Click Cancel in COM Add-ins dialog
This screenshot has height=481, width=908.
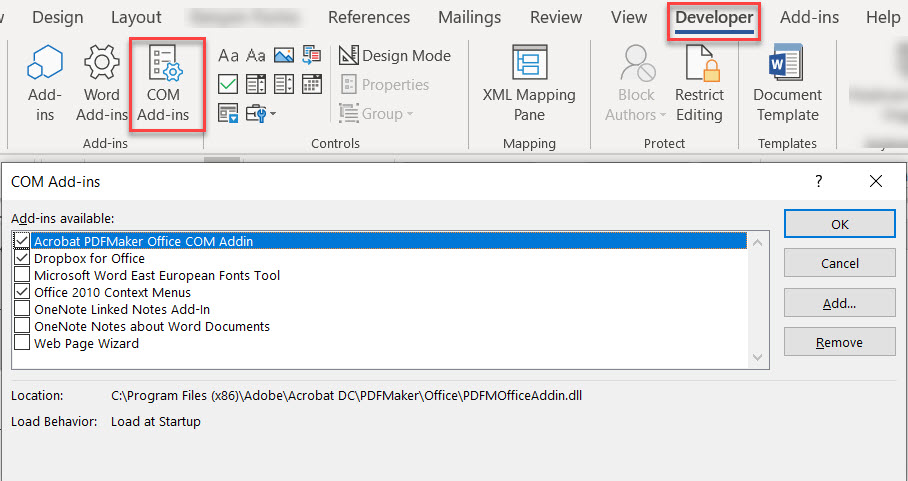[839, 263]
